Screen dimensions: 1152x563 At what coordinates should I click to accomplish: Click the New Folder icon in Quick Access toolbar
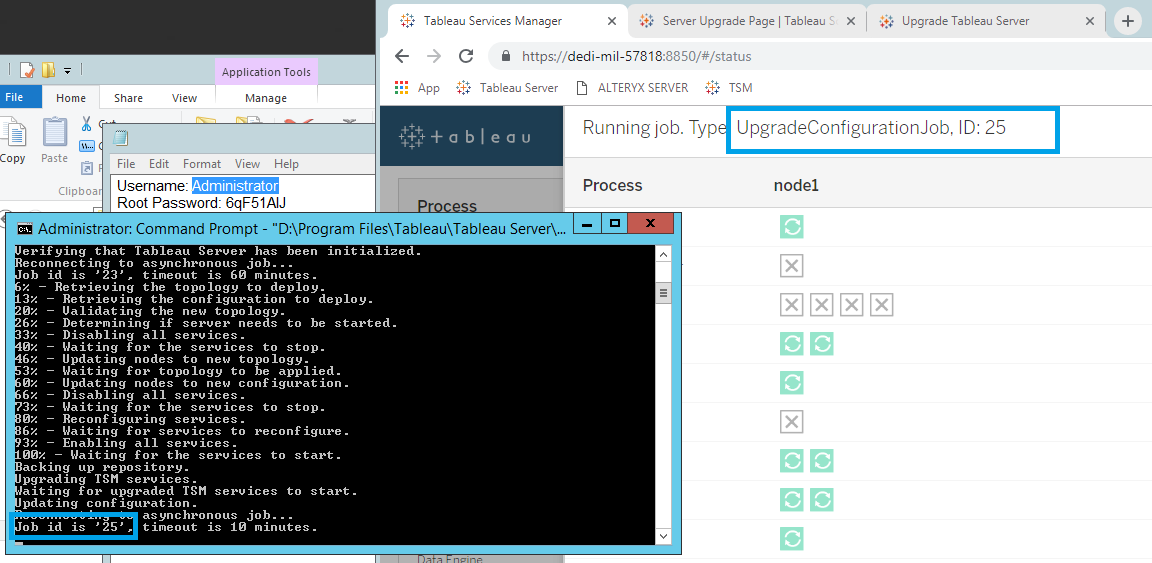tap(48, 70)
